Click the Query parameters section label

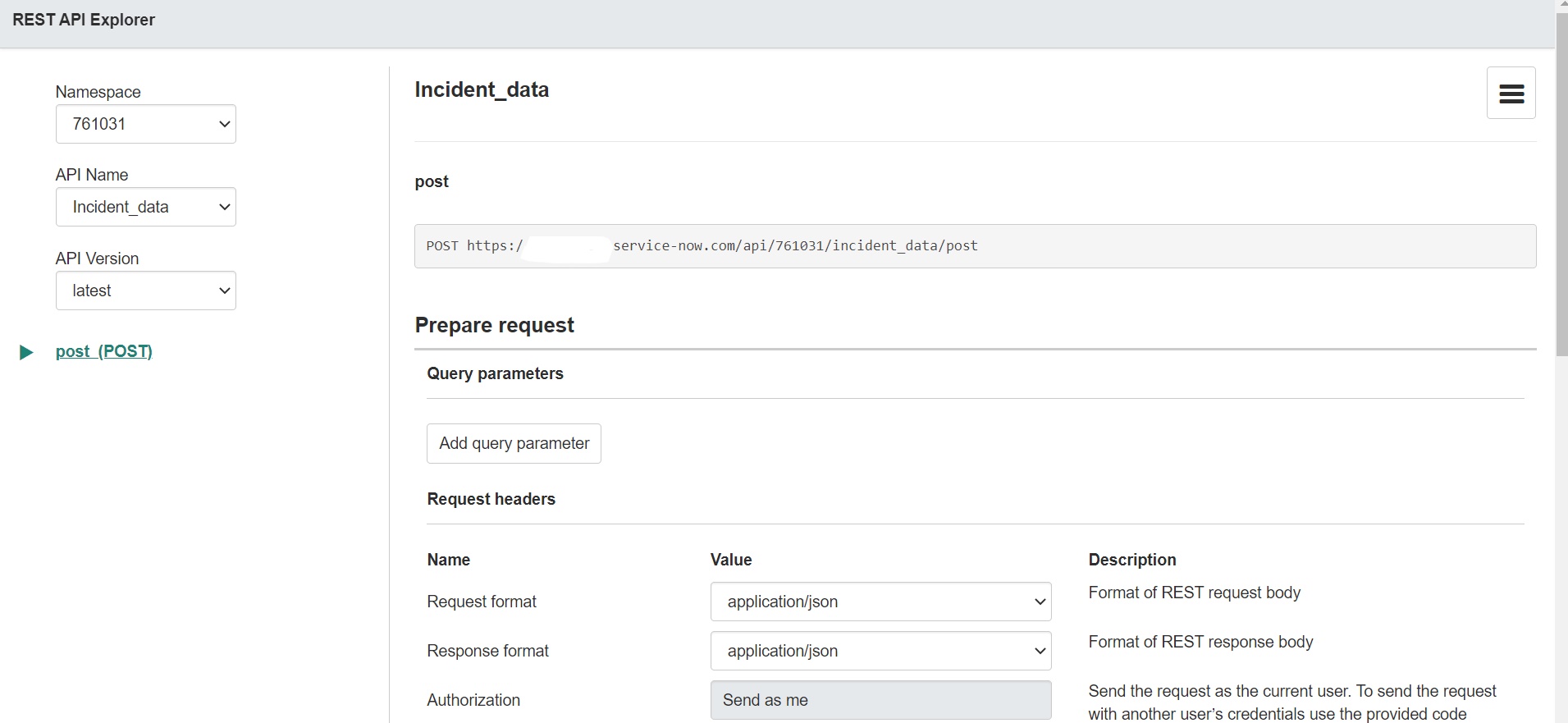pos(495,373)
